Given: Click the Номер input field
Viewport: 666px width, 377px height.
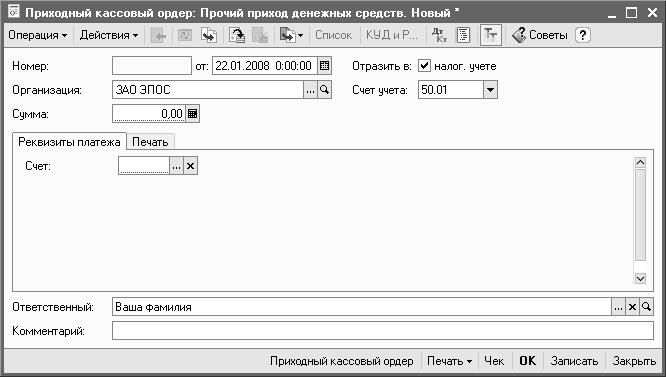Looking at the screenshot, I should (x=152, y=66).
